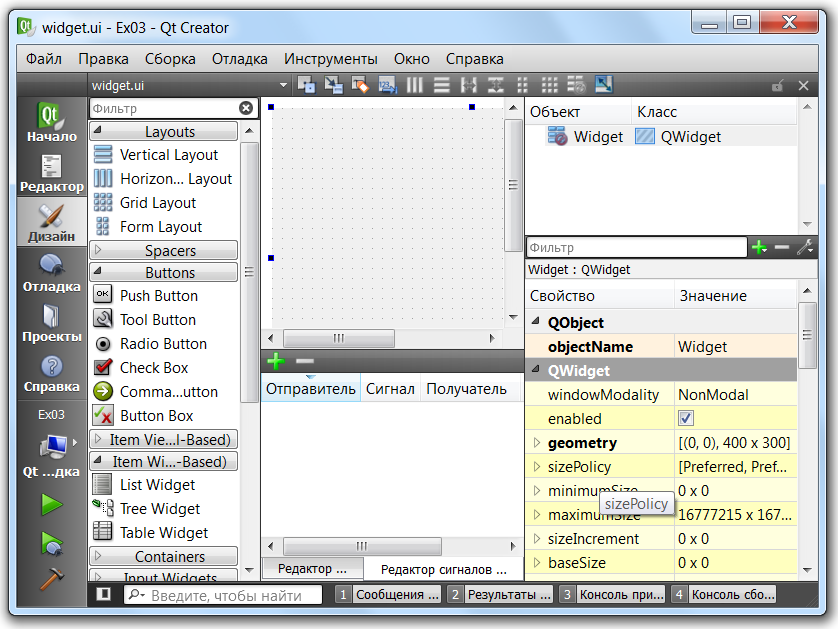Click the hammer Build icon

[51, 580]
